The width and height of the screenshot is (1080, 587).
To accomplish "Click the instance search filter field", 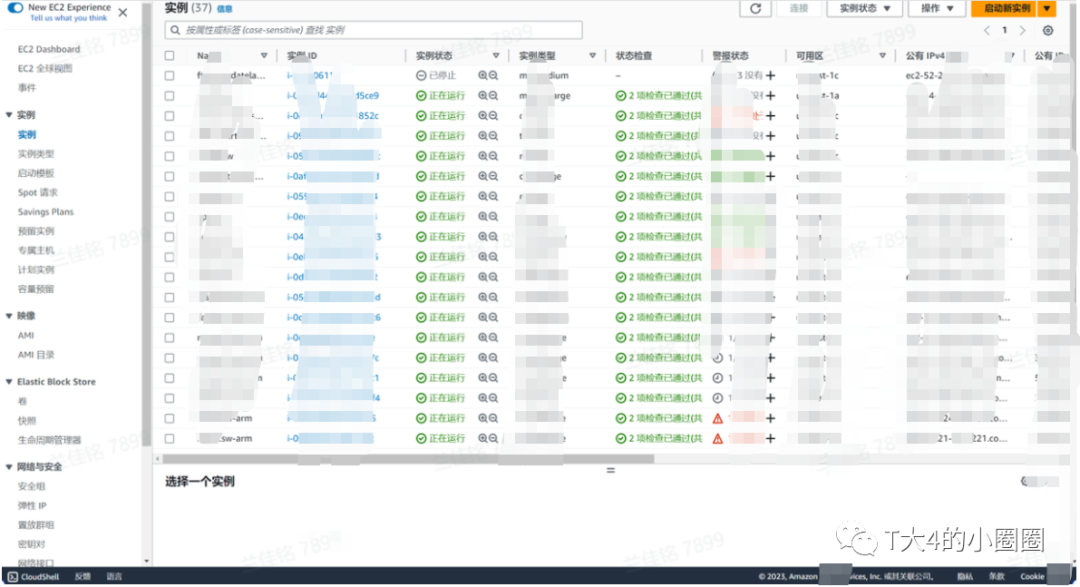I will 373,30.
